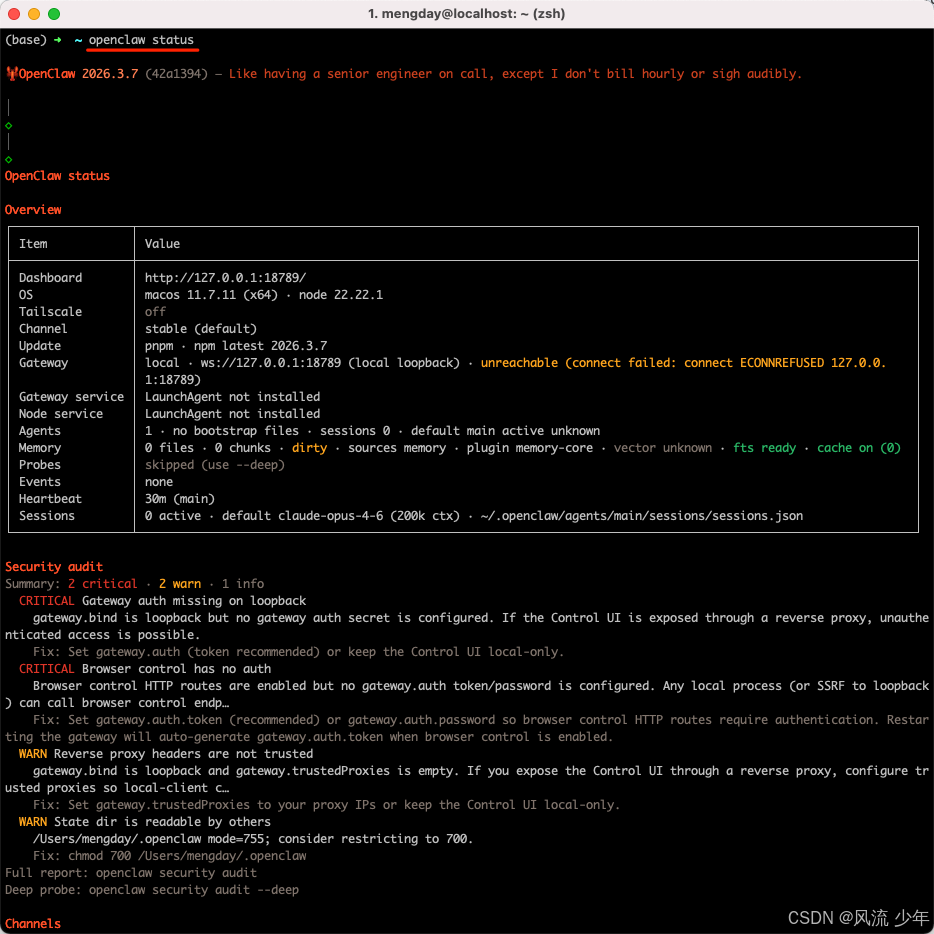This screenshot has height=934, width=934.
Task: Click the green 'fts ready' memory status
Action: coord(764,448)
